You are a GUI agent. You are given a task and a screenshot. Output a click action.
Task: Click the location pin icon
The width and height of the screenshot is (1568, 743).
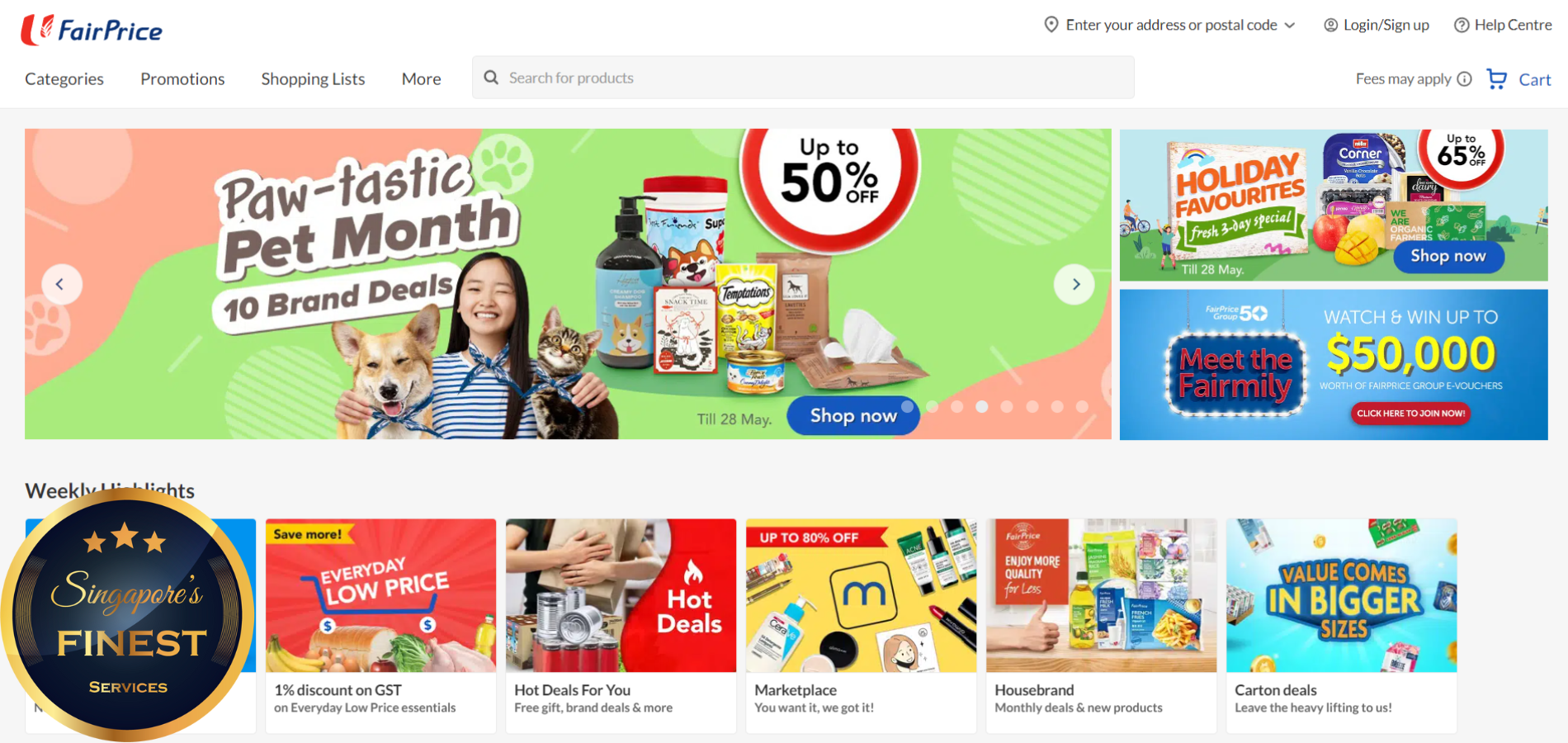point(1051,25)
